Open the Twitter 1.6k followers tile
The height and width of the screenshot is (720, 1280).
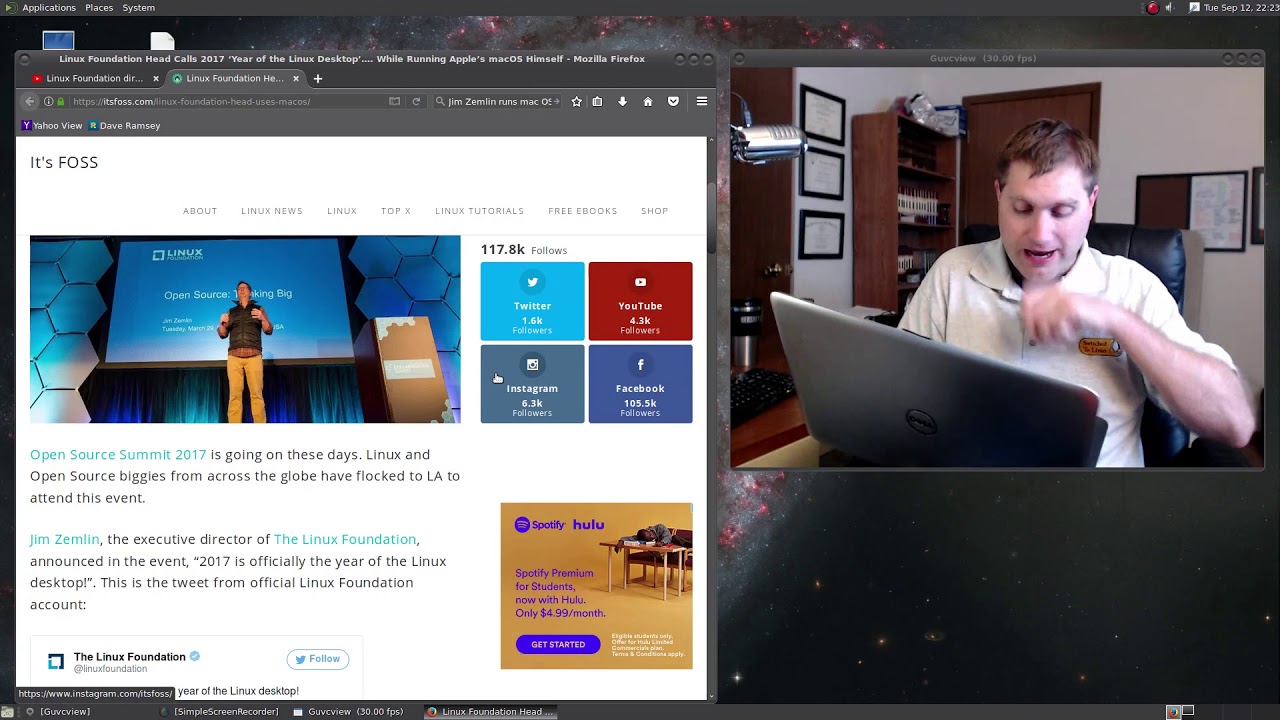point(532,301)
